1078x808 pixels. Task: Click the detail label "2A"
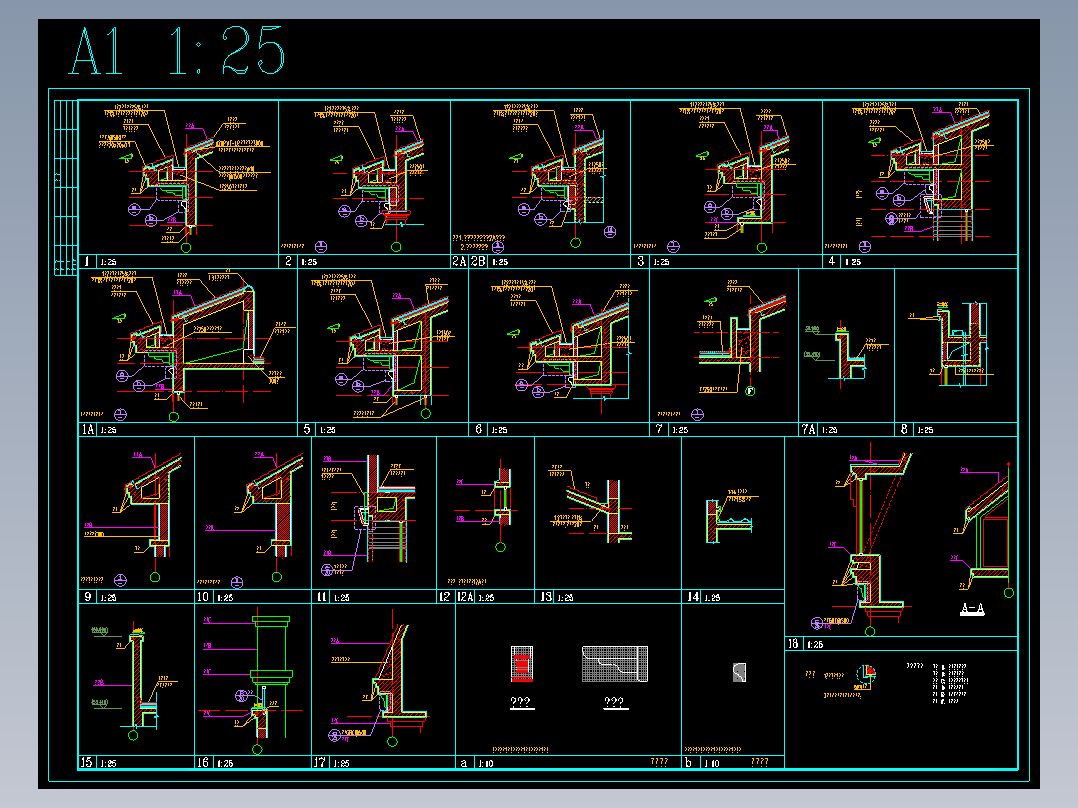click(x=459, y=261)
